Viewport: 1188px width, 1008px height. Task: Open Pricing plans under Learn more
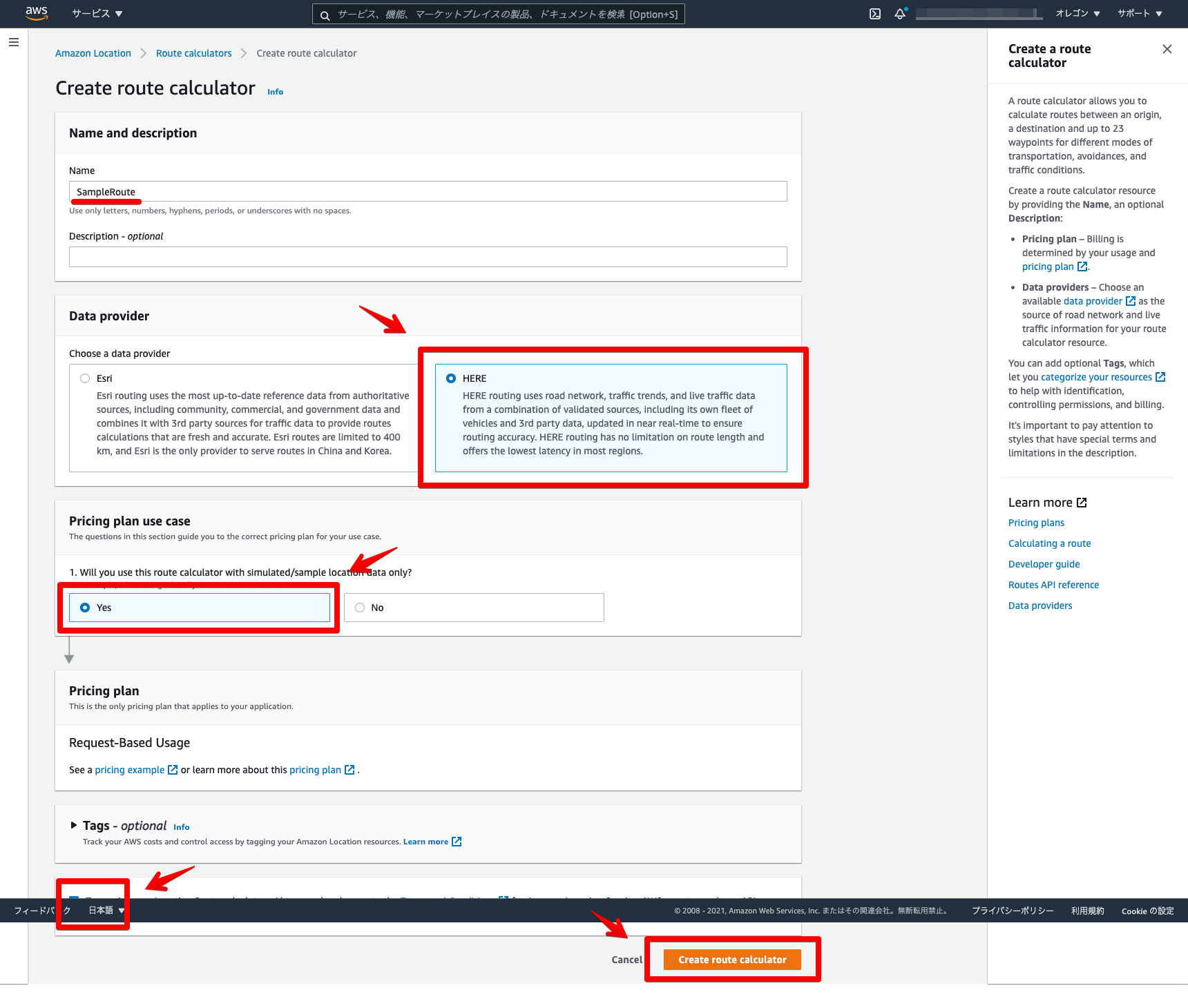[x=1036, y=523]
